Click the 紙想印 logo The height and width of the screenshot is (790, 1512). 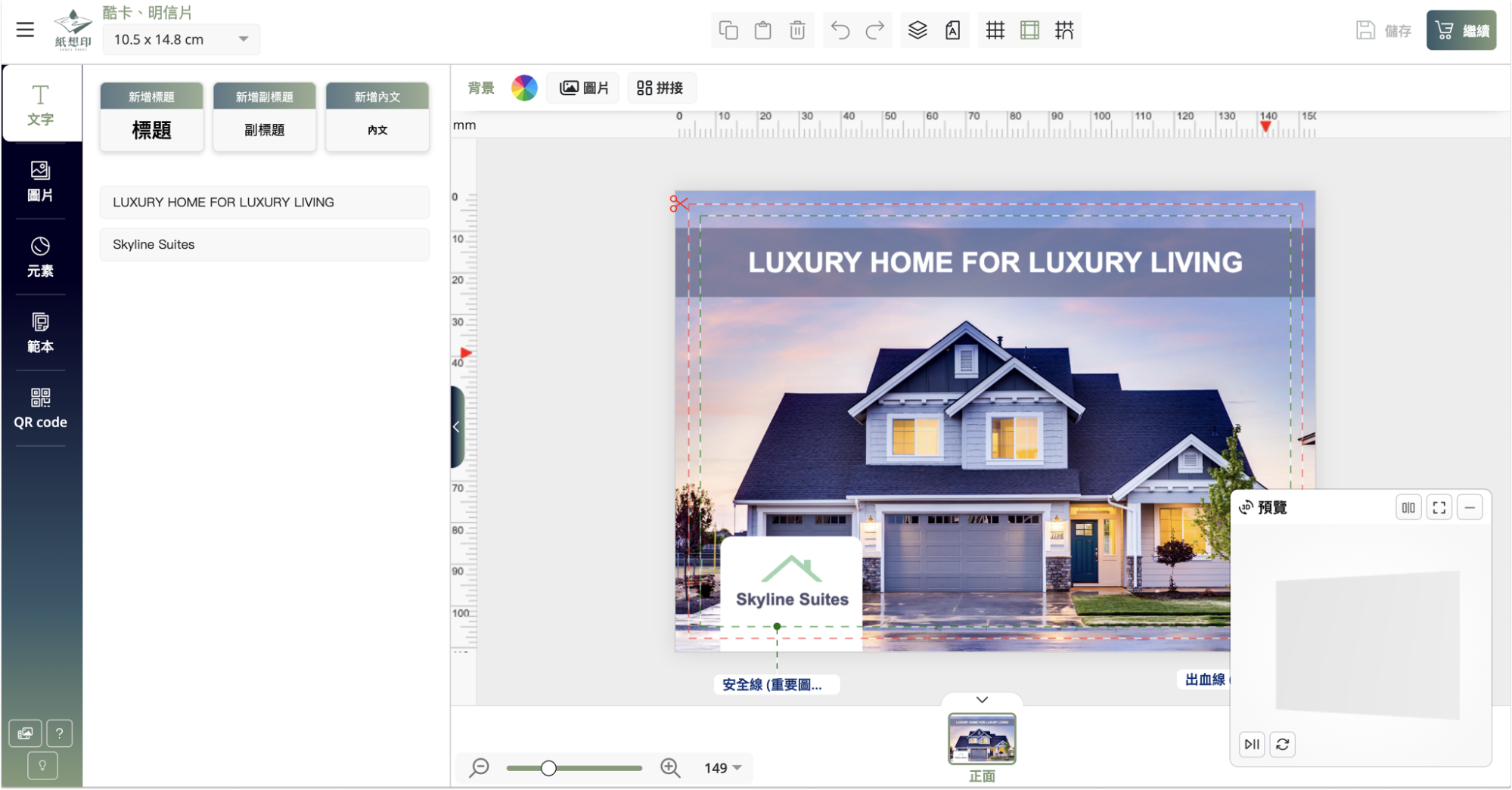[73, 29]
